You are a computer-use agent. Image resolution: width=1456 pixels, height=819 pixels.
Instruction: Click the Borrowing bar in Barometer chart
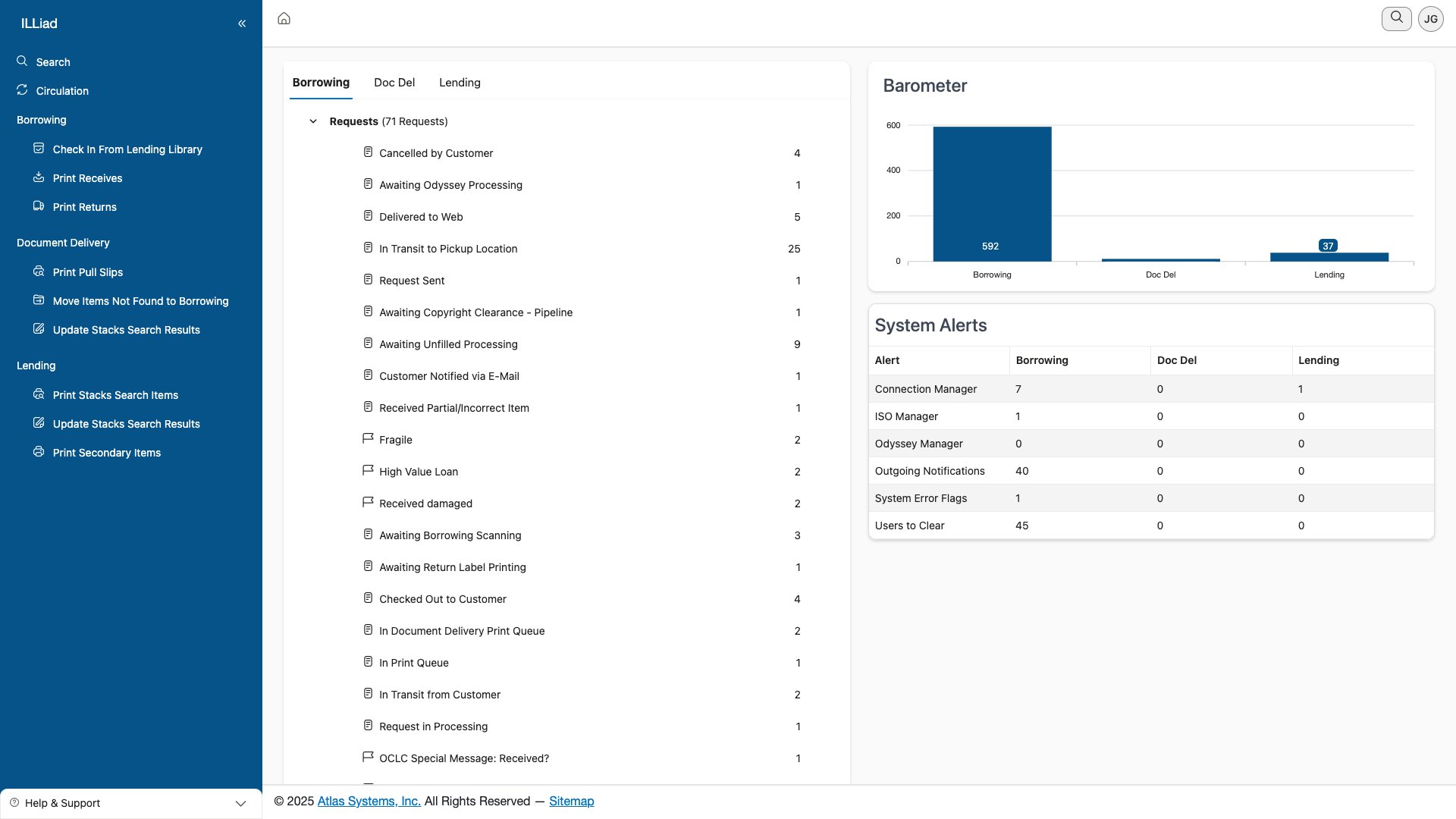[x=991, y=194]
